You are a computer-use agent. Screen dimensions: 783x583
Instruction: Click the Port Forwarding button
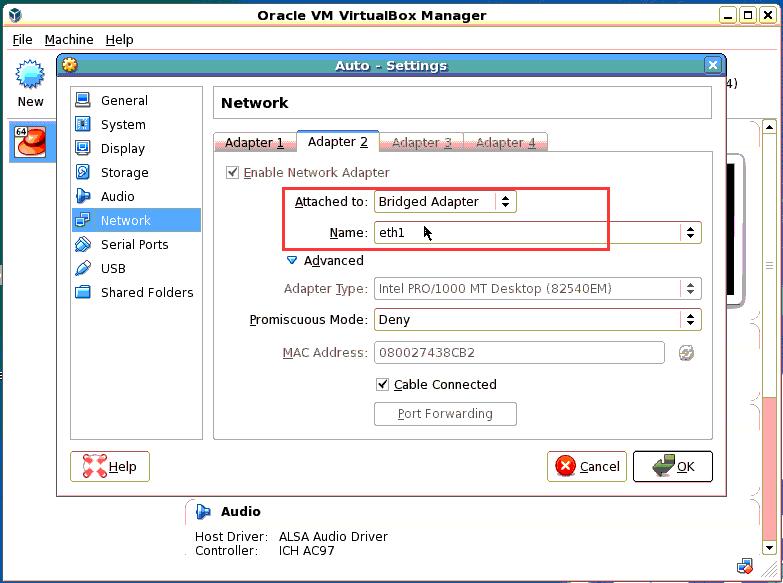click(x=445, y=414)
